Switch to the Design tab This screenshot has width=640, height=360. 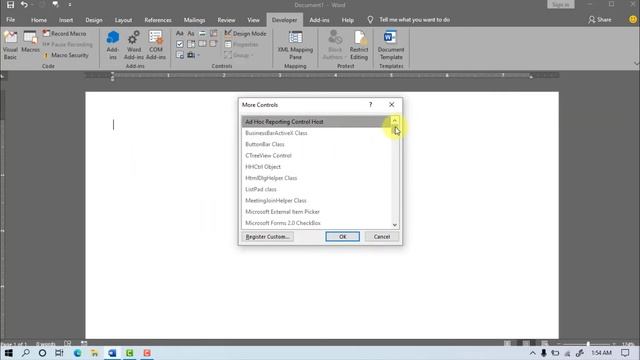pyautogui.click(x=94, y=20)
